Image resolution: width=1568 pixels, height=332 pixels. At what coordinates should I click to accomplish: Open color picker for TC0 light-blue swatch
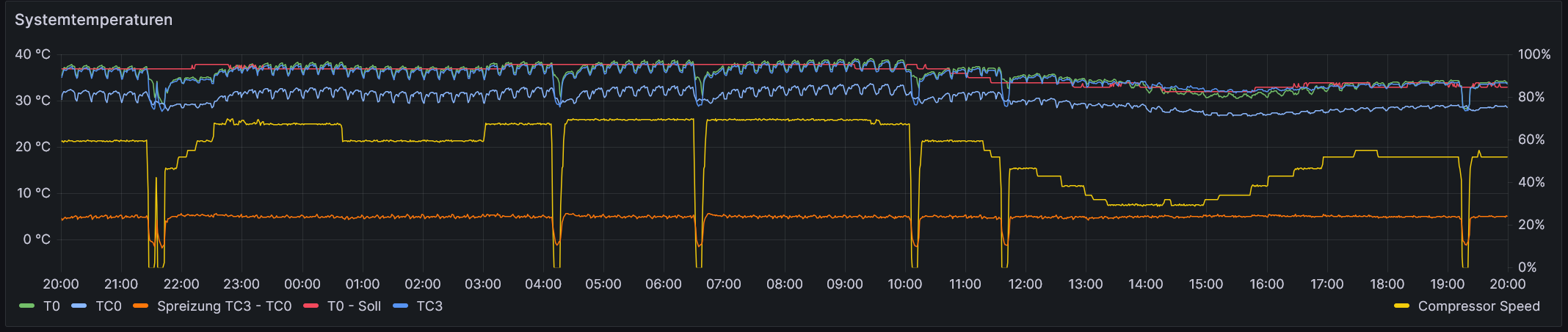click(79, 306)
